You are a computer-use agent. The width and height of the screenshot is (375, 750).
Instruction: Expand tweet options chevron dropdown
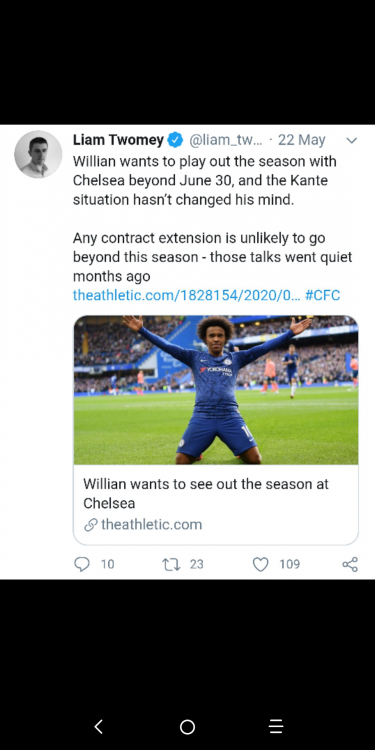(x=352, y=141)
